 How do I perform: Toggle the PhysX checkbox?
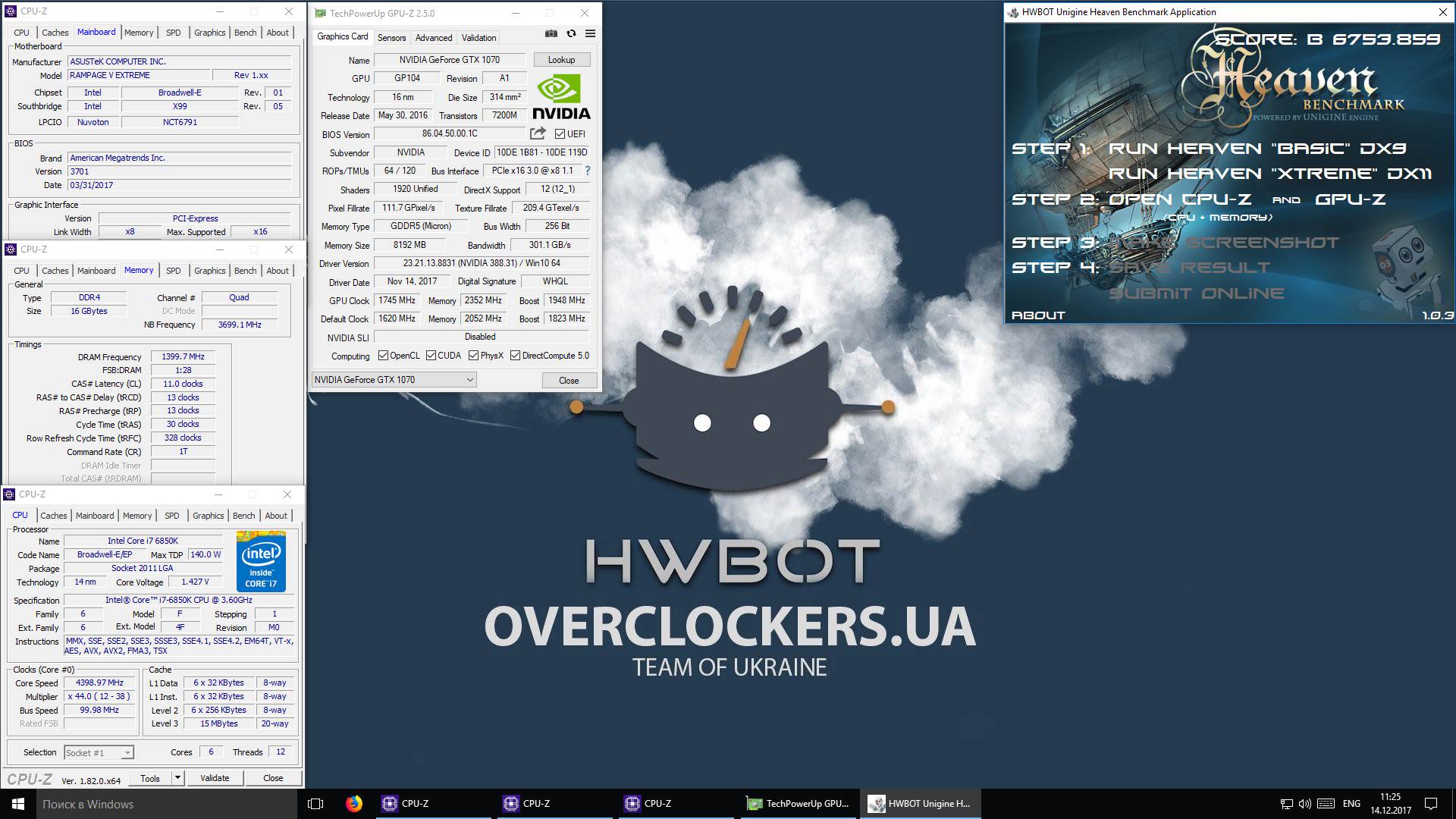tap(473, 356)
